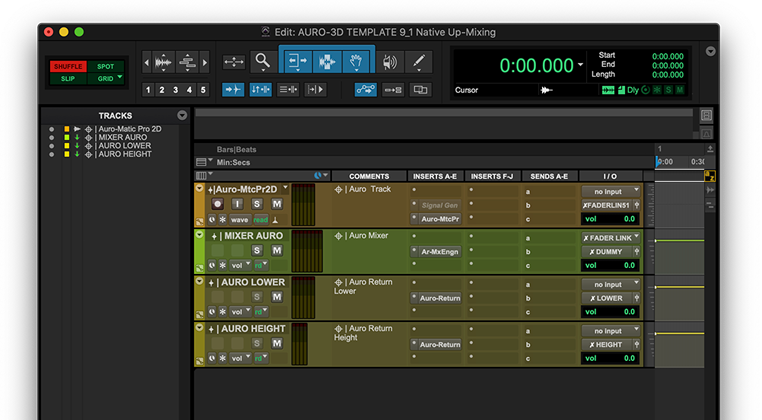Record-enable the Auro-MtcPr2D track
This screenshot has height=420, width=762.
point(217,204)
